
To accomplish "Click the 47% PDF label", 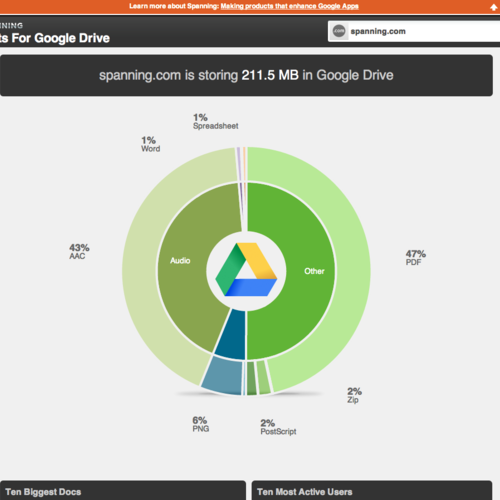I will 415,258.
